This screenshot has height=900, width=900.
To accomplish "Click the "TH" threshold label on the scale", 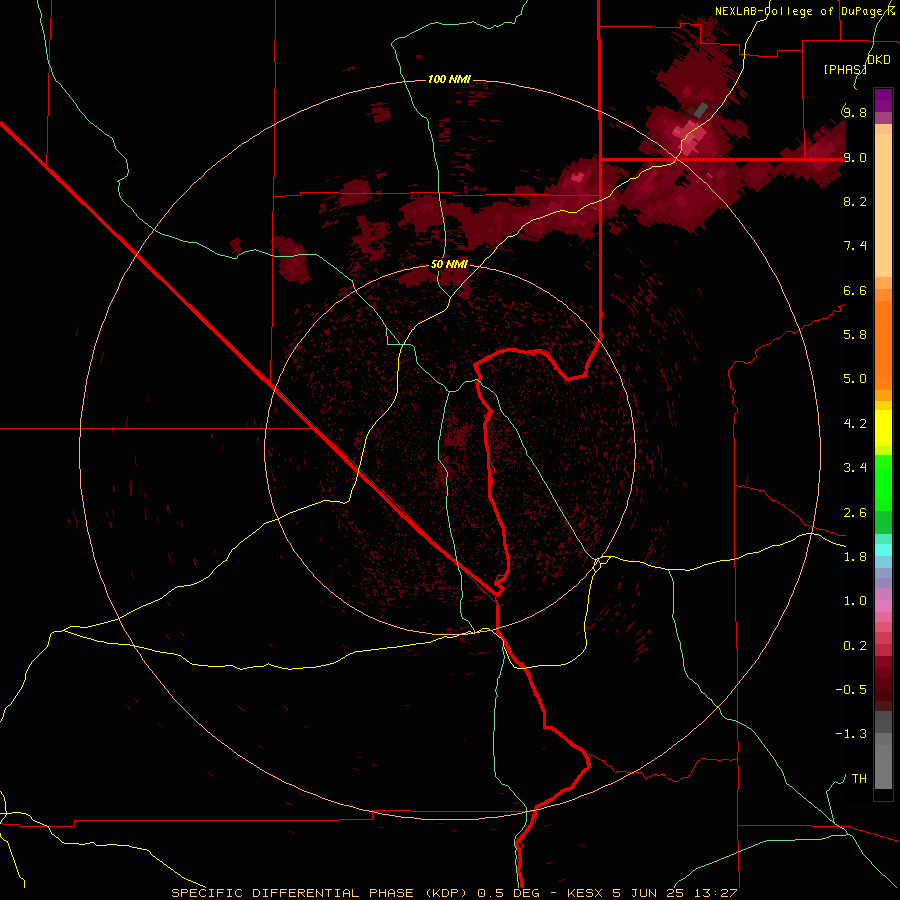I will pos(859,779).
